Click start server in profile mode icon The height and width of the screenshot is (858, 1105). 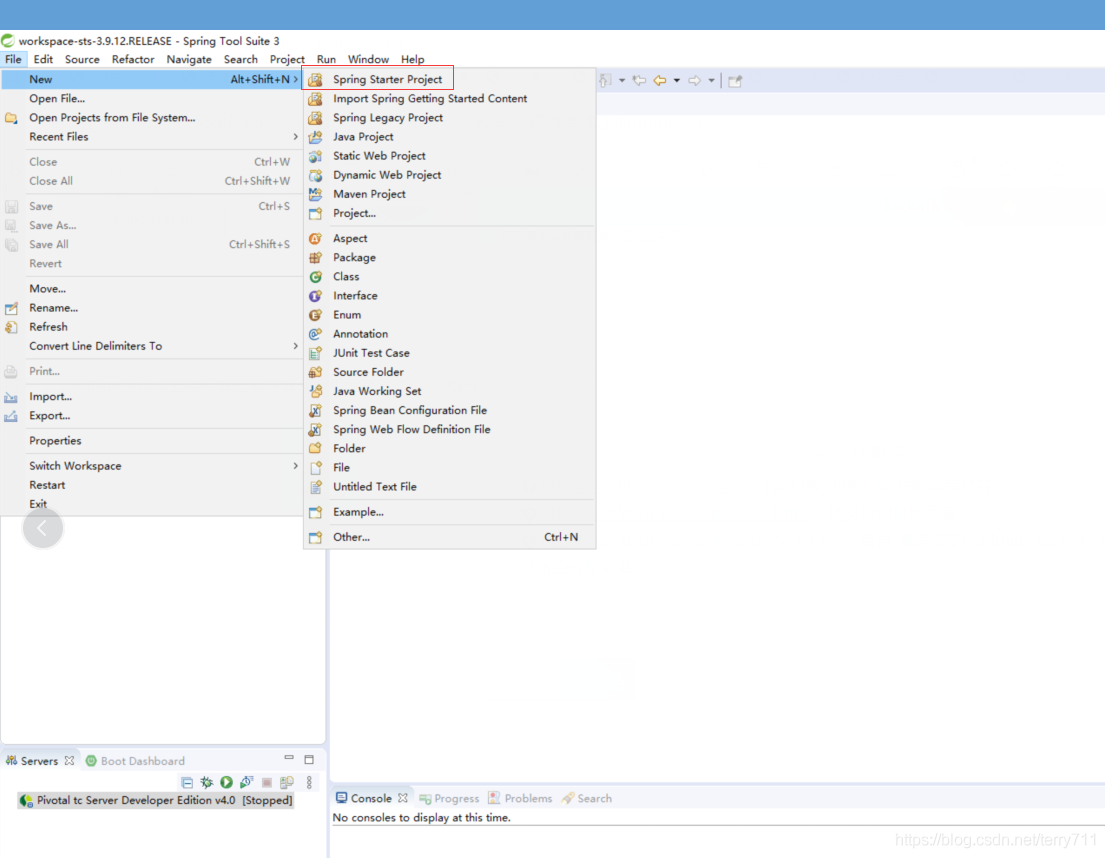click(246, 782)
